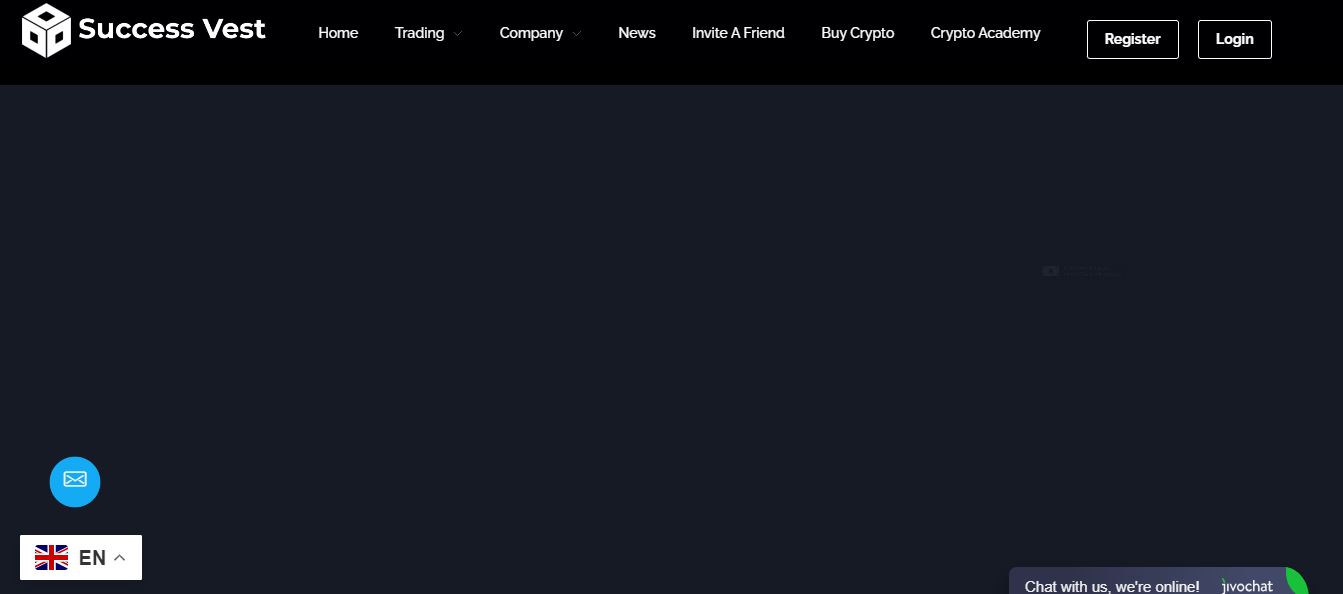Click the Register button
The width and height of the screenshot is (1343, 594).
(1132, 39)
